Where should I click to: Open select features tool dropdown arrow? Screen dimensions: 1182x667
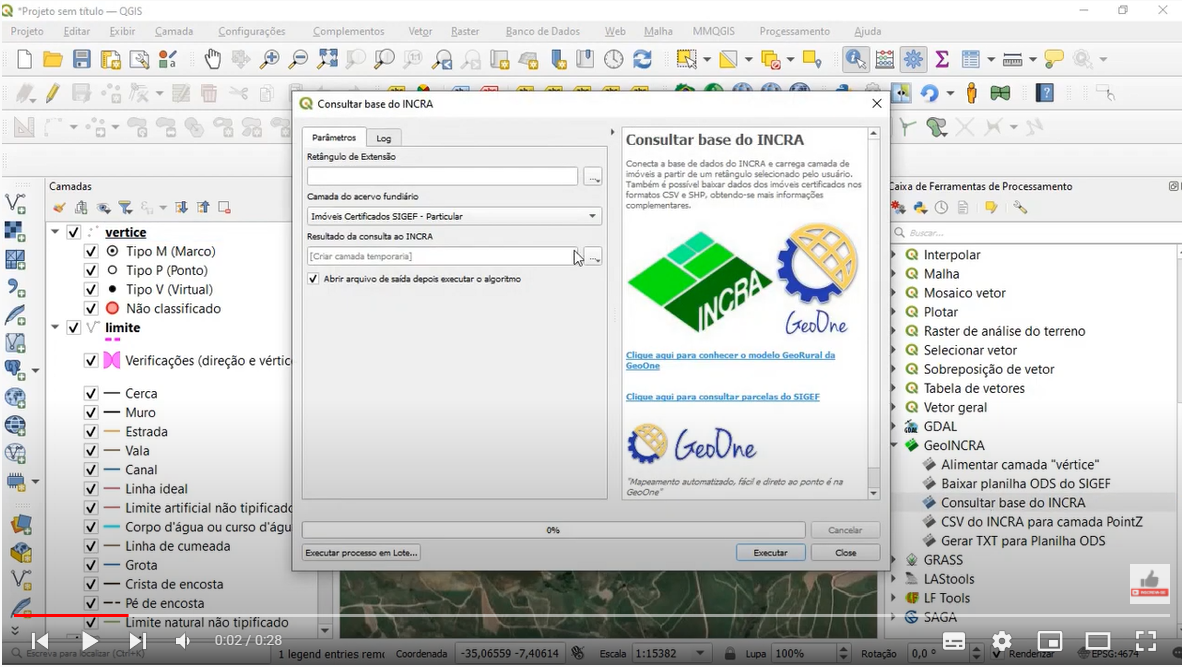(706, 59)
